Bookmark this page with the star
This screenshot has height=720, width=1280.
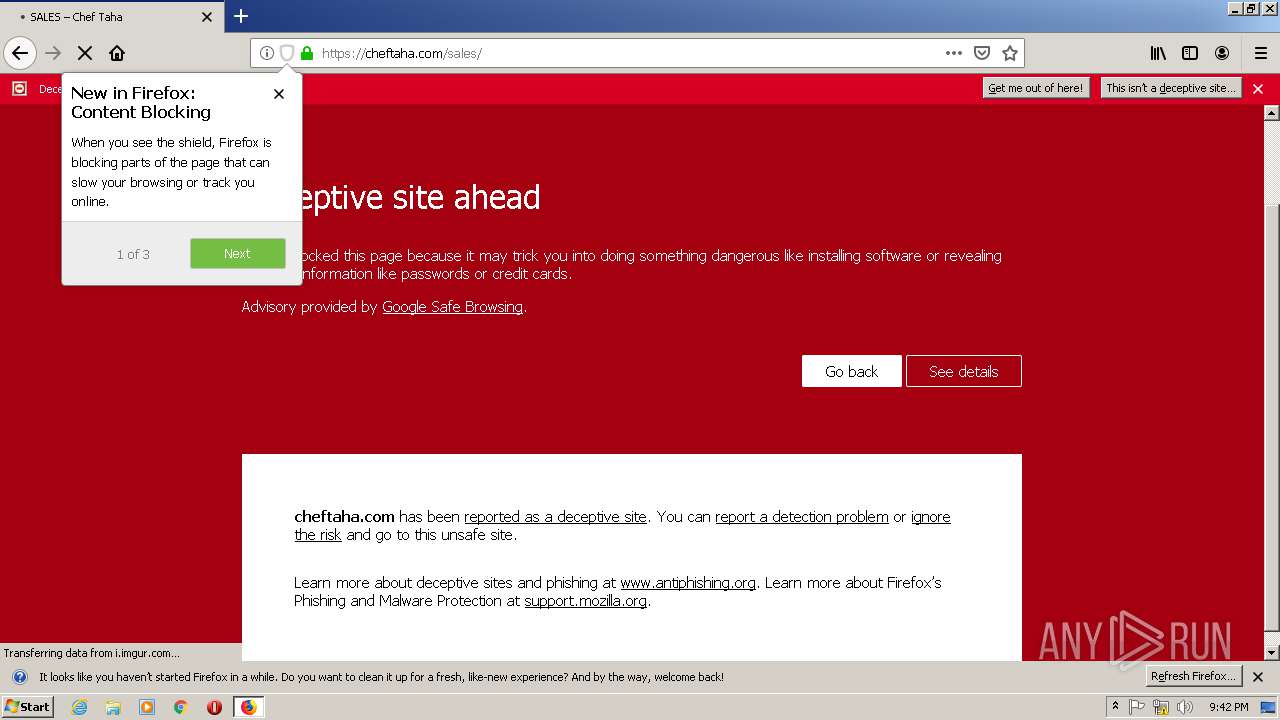1010,53
